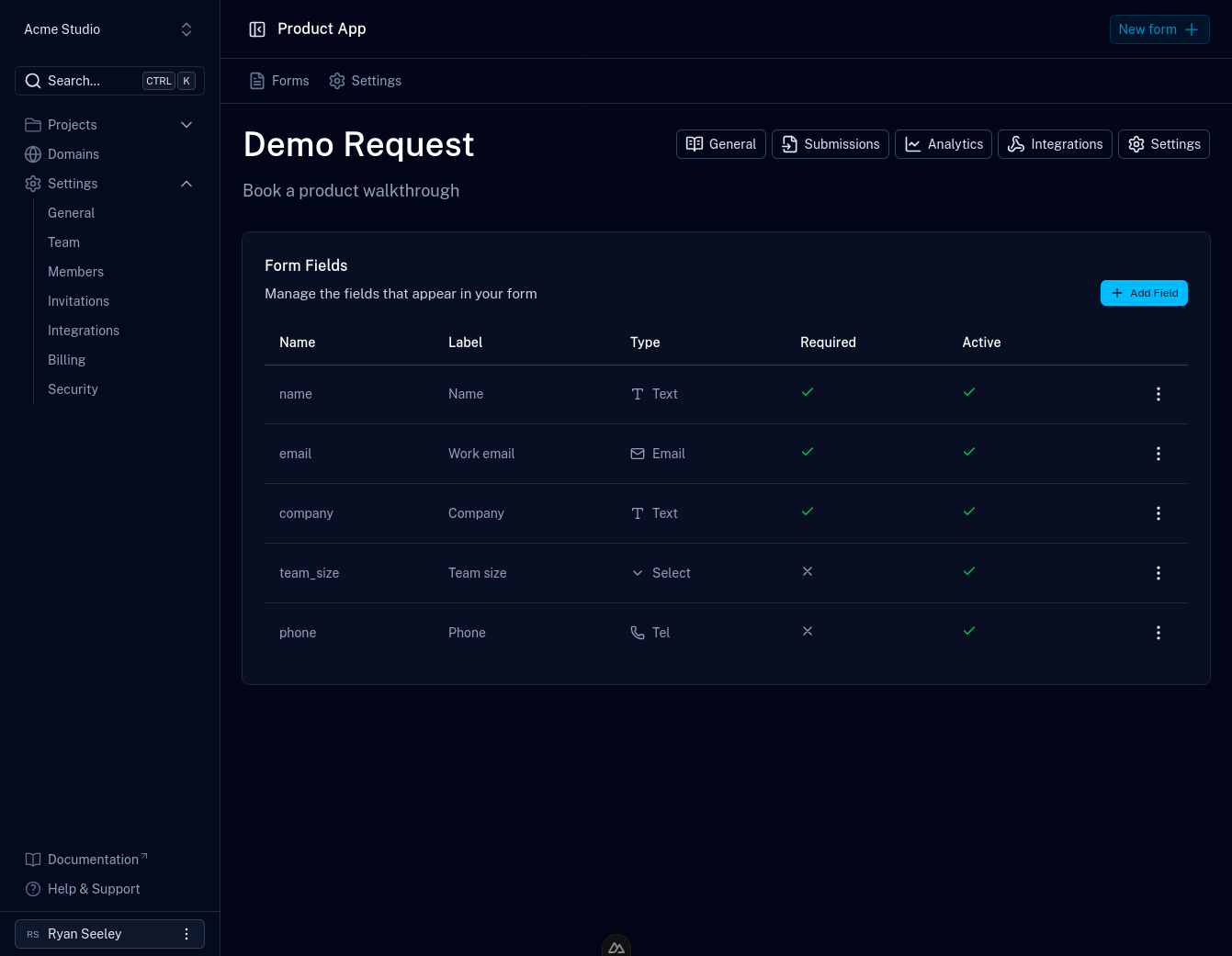Open Ryan Seeley user menu dots

coord(186,934)
